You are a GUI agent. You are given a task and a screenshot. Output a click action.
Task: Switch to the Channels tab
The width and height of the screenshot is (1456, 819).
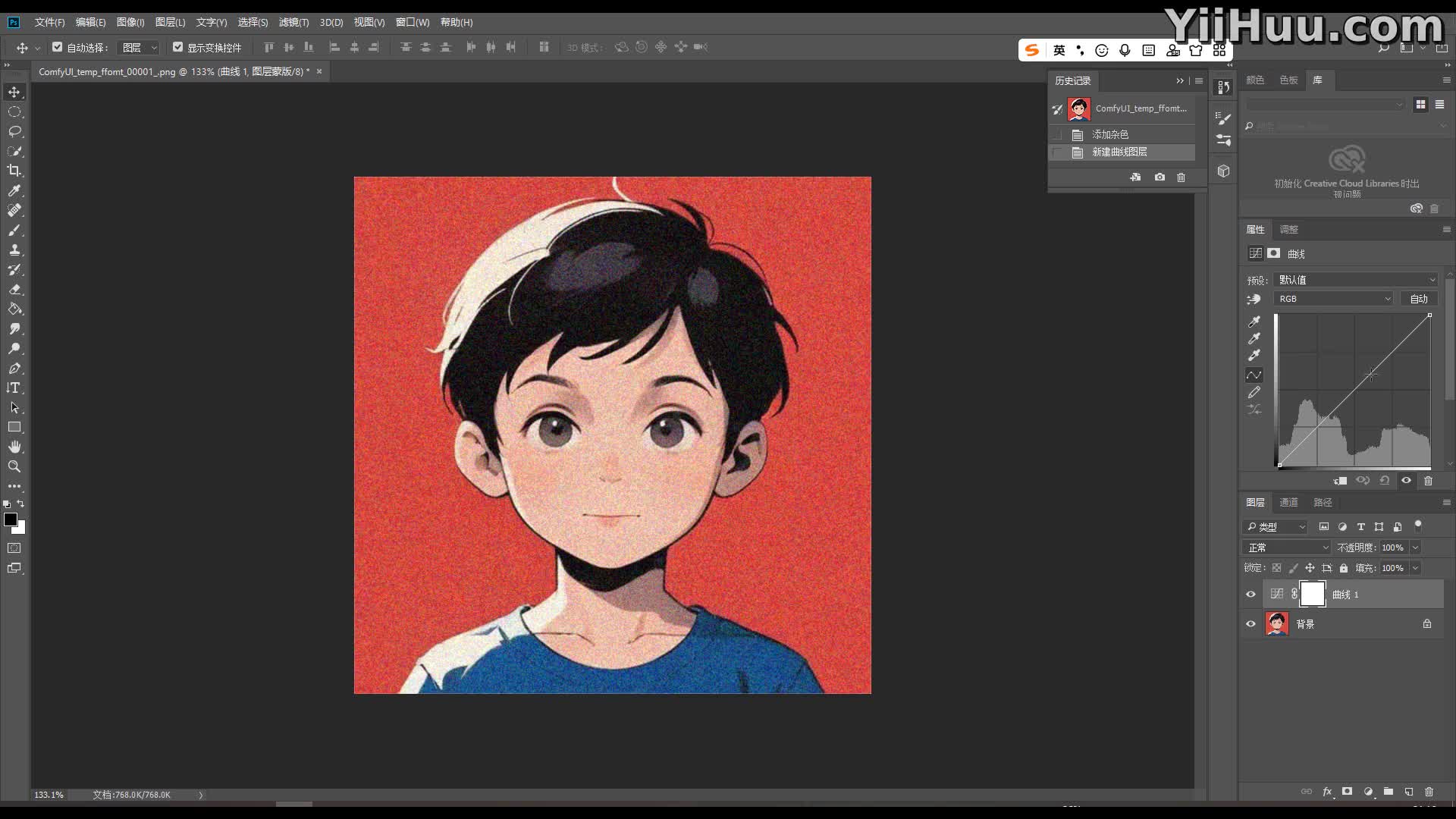(1288, 502)
